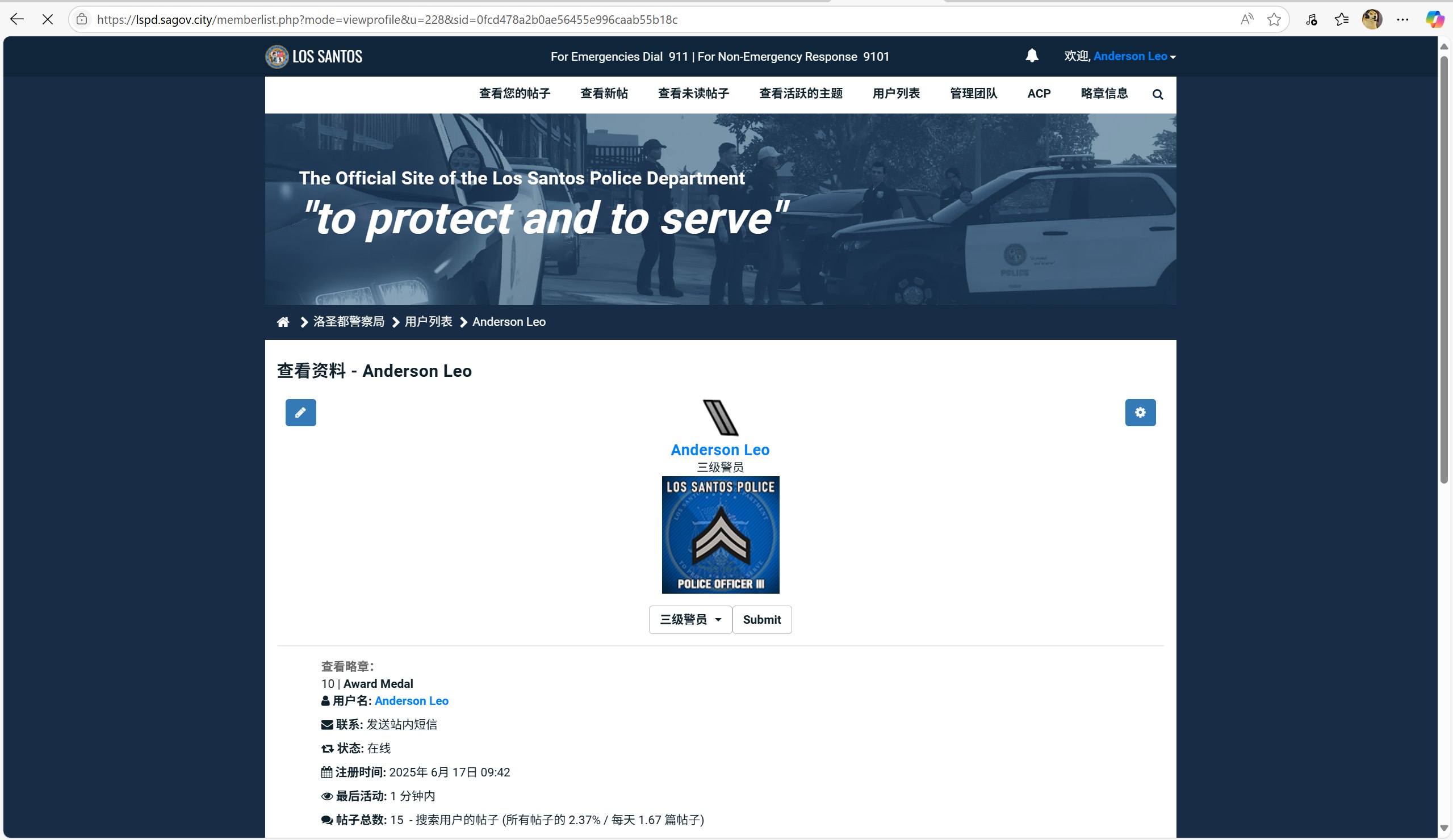Click the browser back arrow
Viewport: 1453px width, 840px height.
tap(16, 20)
